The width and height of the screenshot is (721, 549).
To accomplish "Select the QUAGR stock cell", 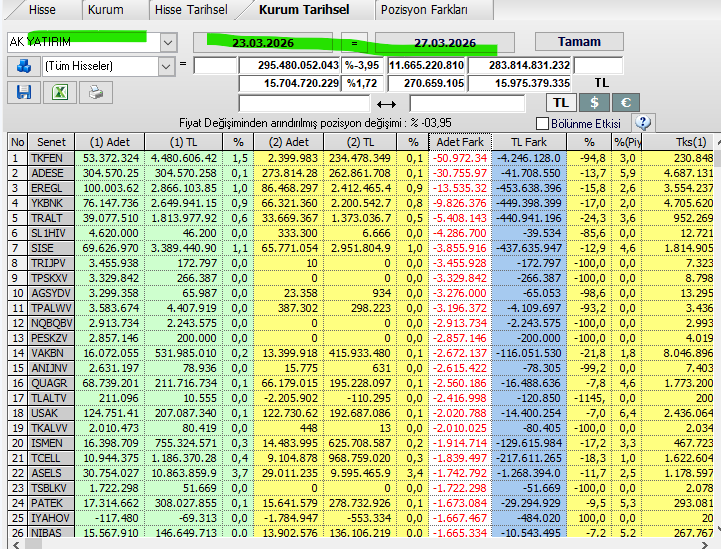I will click(x=51, y=383).
